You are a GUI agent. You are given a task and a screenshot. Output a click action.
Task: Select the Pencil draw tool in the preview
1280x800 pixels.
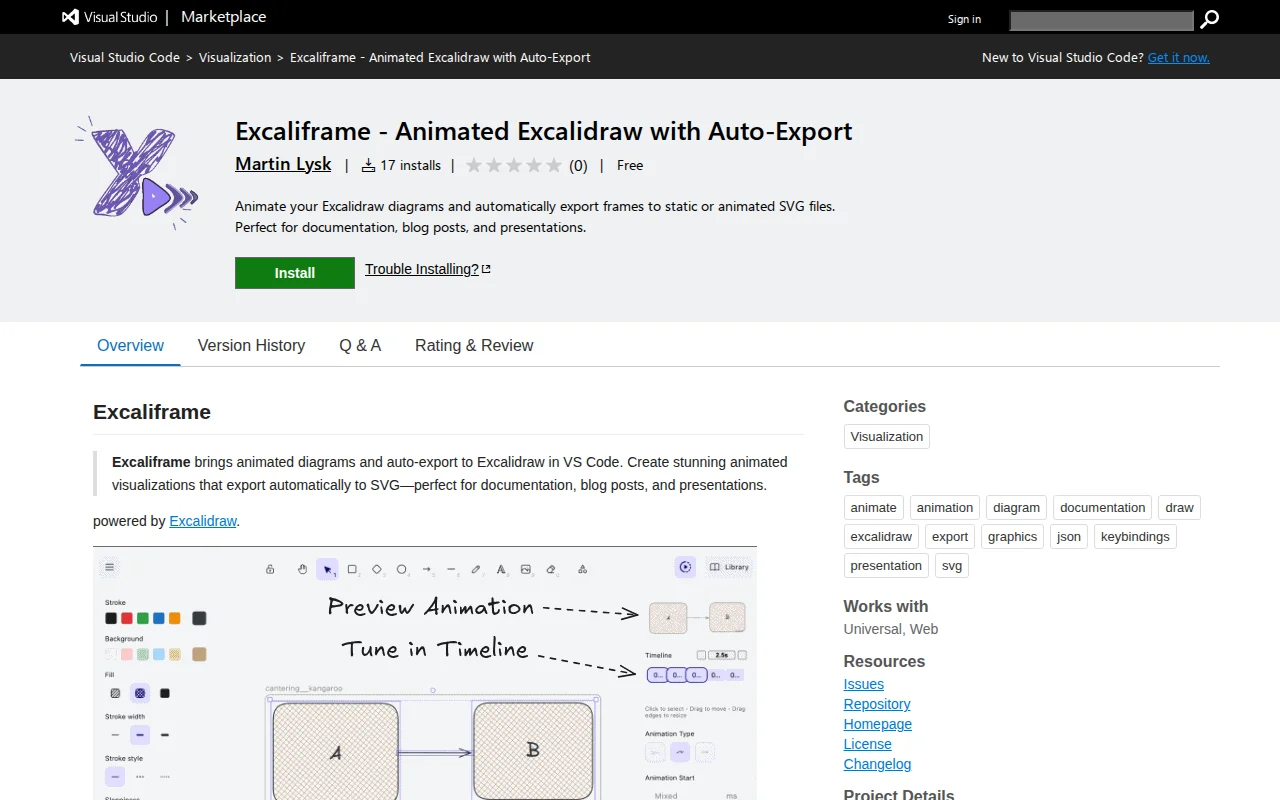click(x=476, y=569)
